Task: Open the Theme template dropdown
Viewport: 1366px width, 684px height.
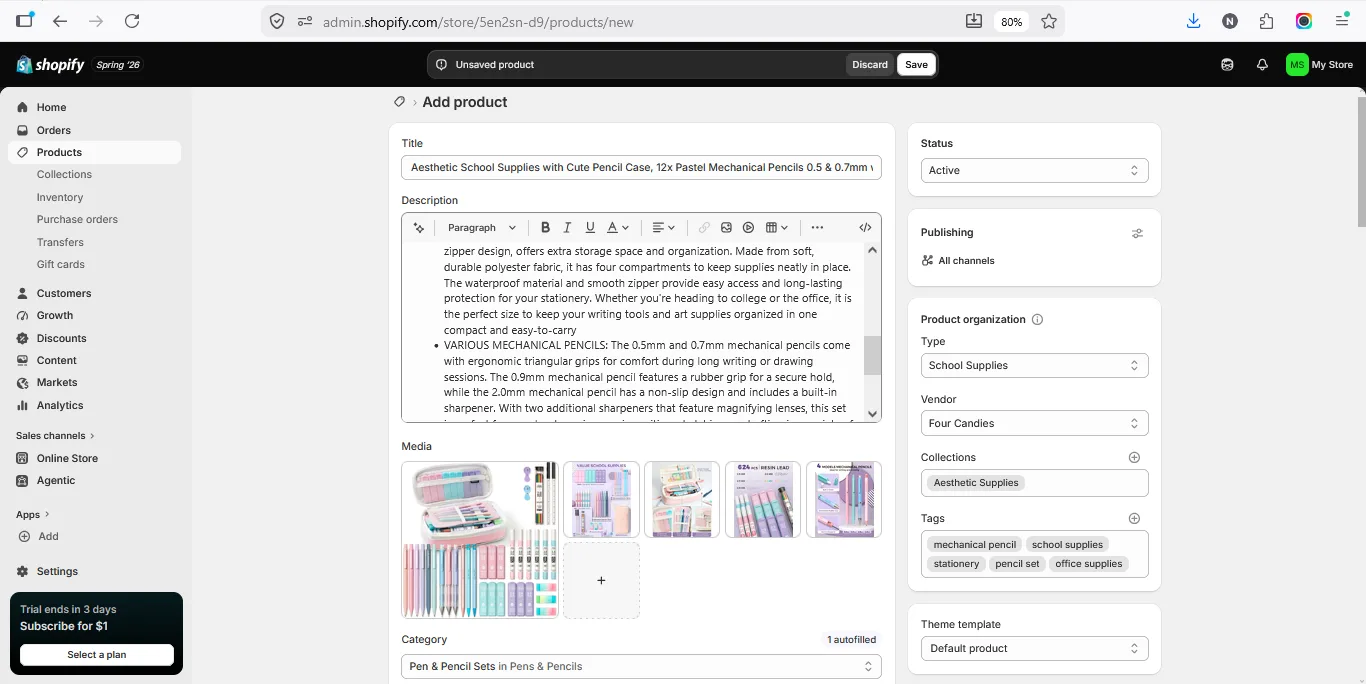Action: click(x=1034, y=649)
